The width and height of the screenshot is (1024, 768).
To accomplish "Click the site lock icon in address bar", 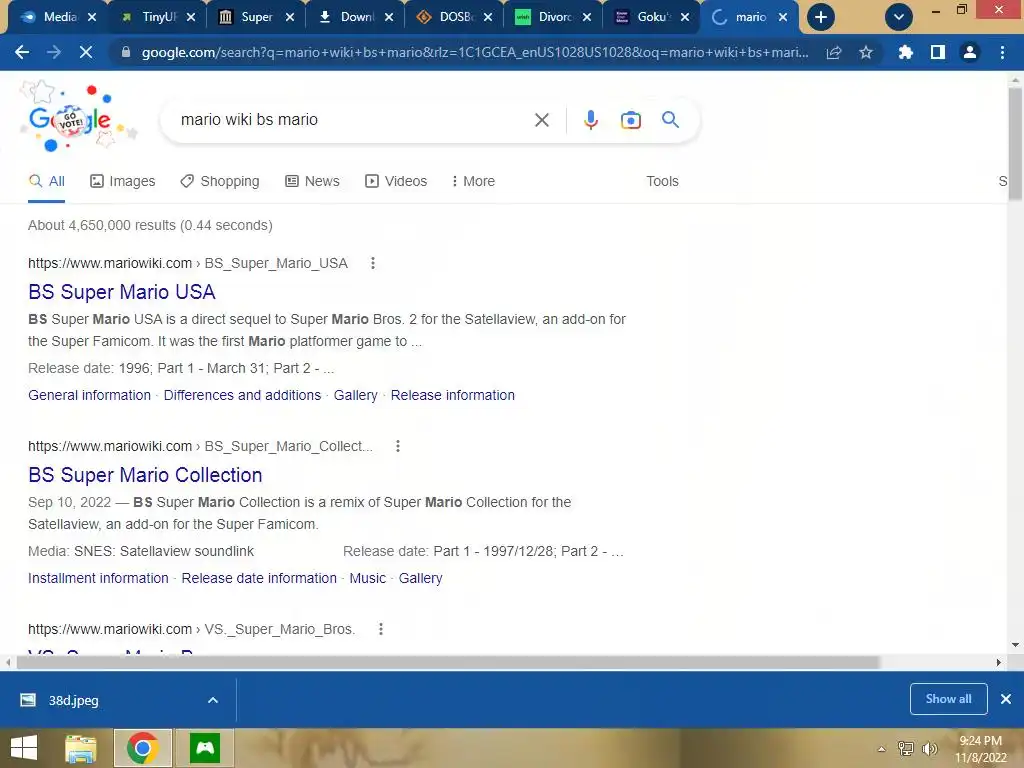I will tap(126, 52).
